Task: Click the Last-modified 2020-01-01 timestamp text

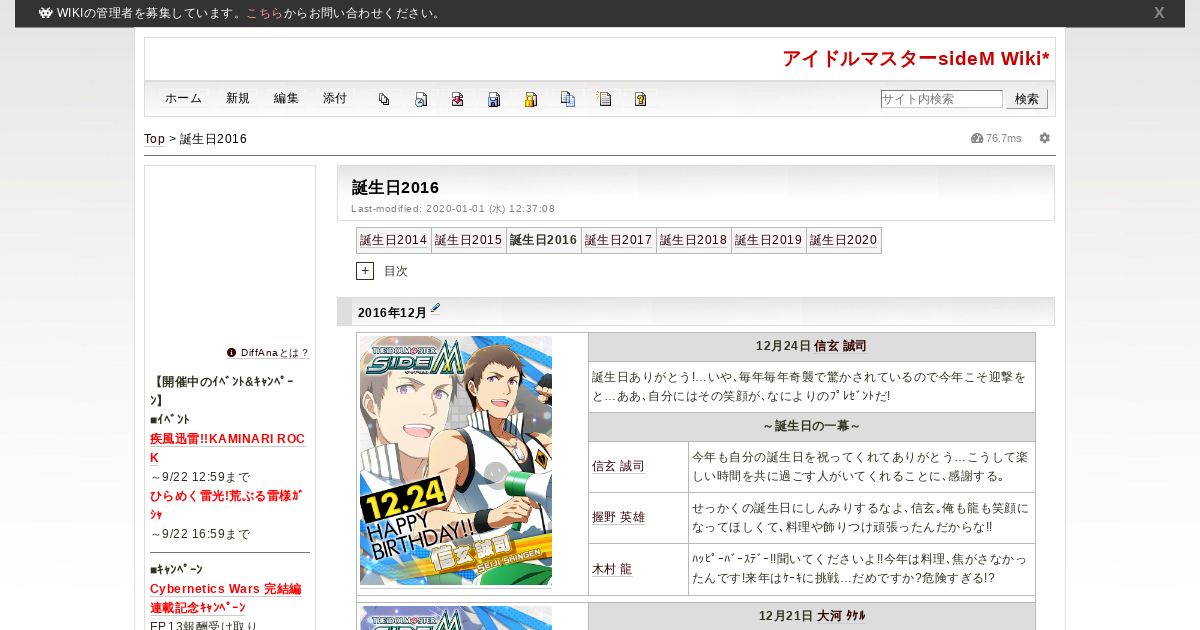Action: coord(453,209)
